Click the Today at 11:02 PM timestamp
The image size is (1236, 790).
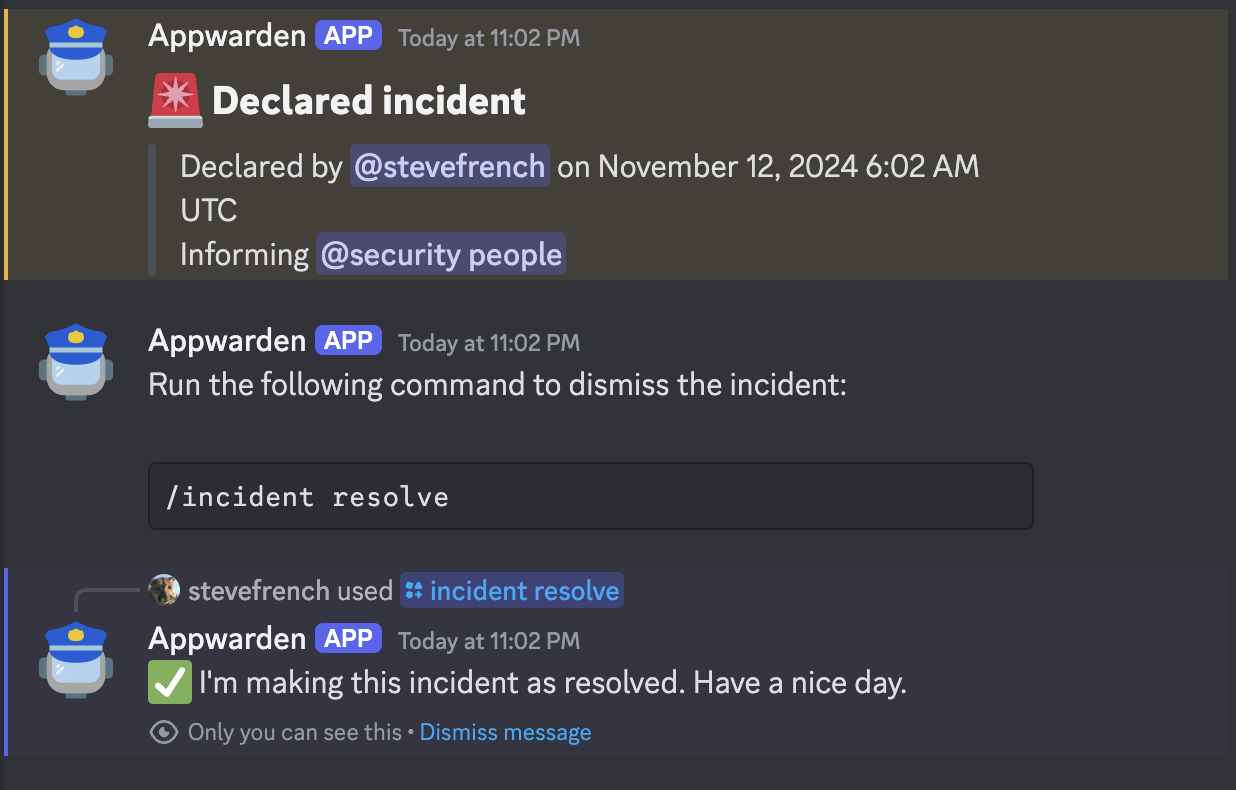click(x=488, y=37)
